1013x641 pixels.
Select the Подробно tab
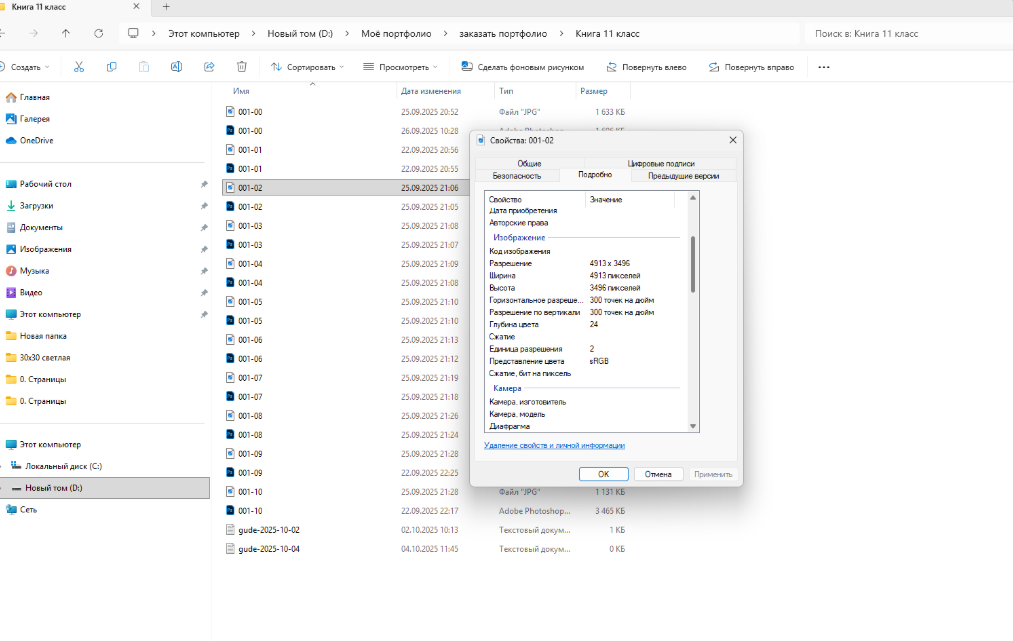594,174
